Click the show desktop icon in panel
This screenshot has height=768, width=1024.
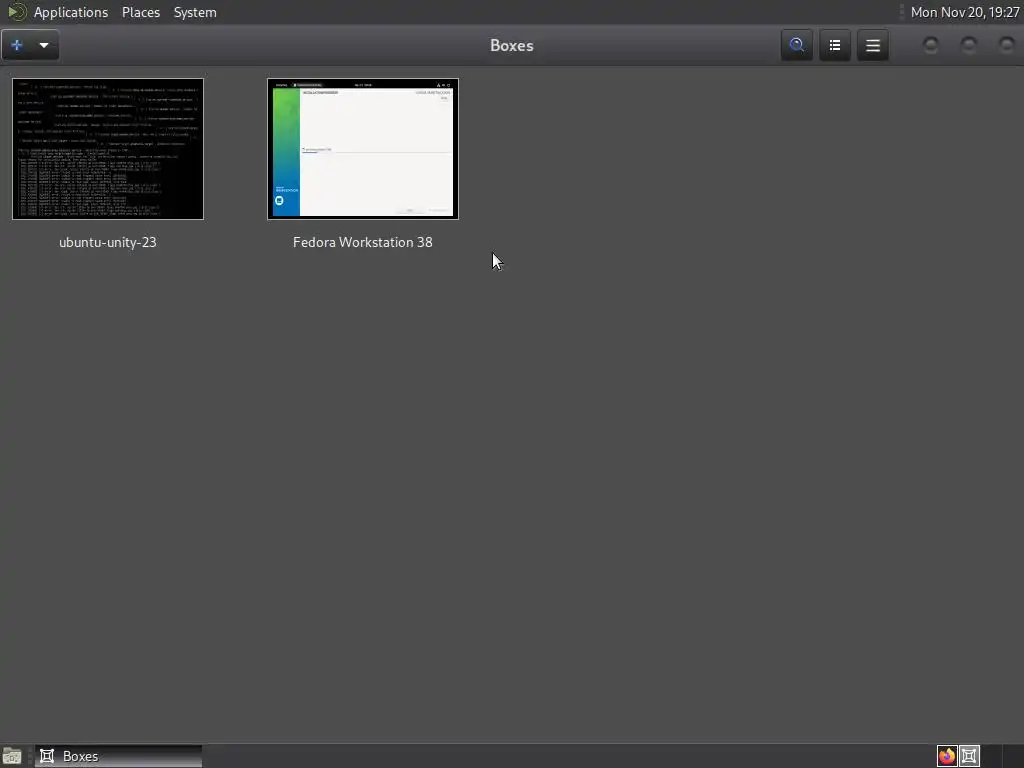click(12, 756)
